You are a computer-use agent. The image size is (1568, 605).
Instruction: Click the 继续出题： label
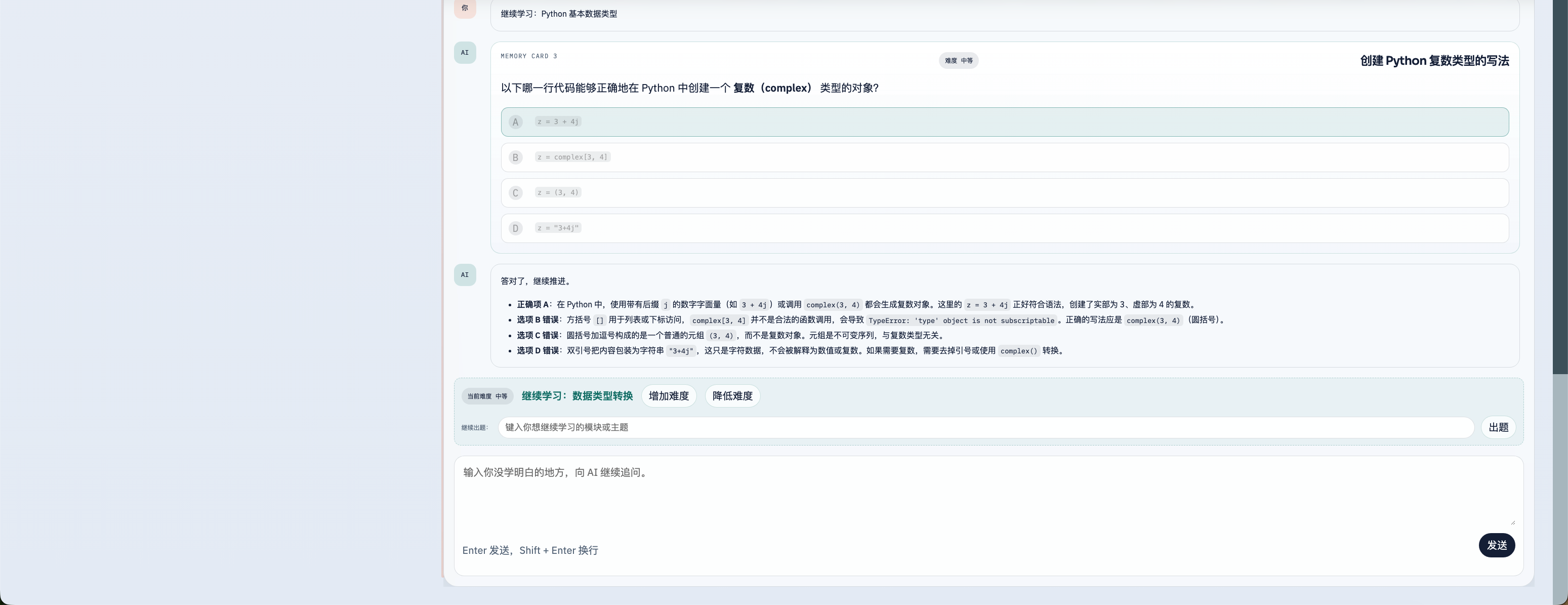pyautogui.click(x=475, y=428)
